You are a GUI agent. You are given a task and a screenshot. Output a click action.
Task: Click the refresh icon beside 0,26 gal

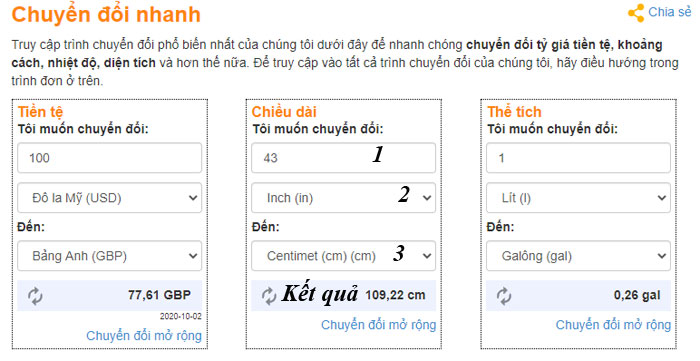click(x=504, y=296)
